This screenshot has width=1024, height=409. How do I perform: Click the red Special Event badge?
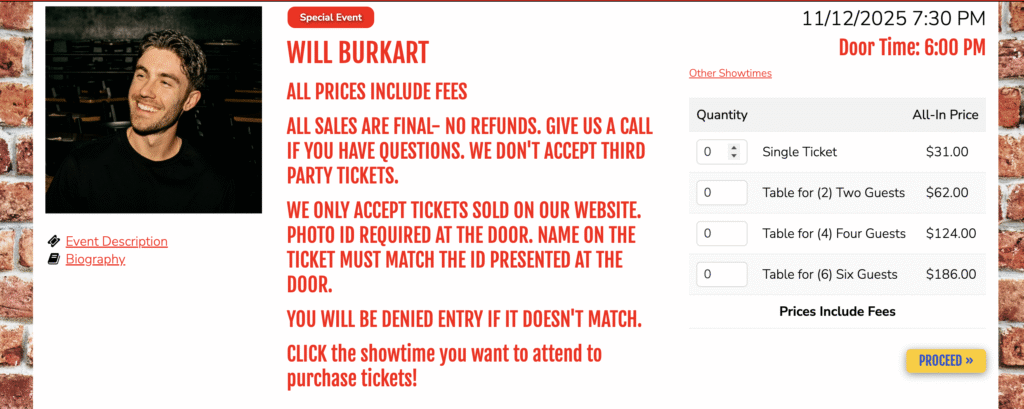(x=330, y=17)
